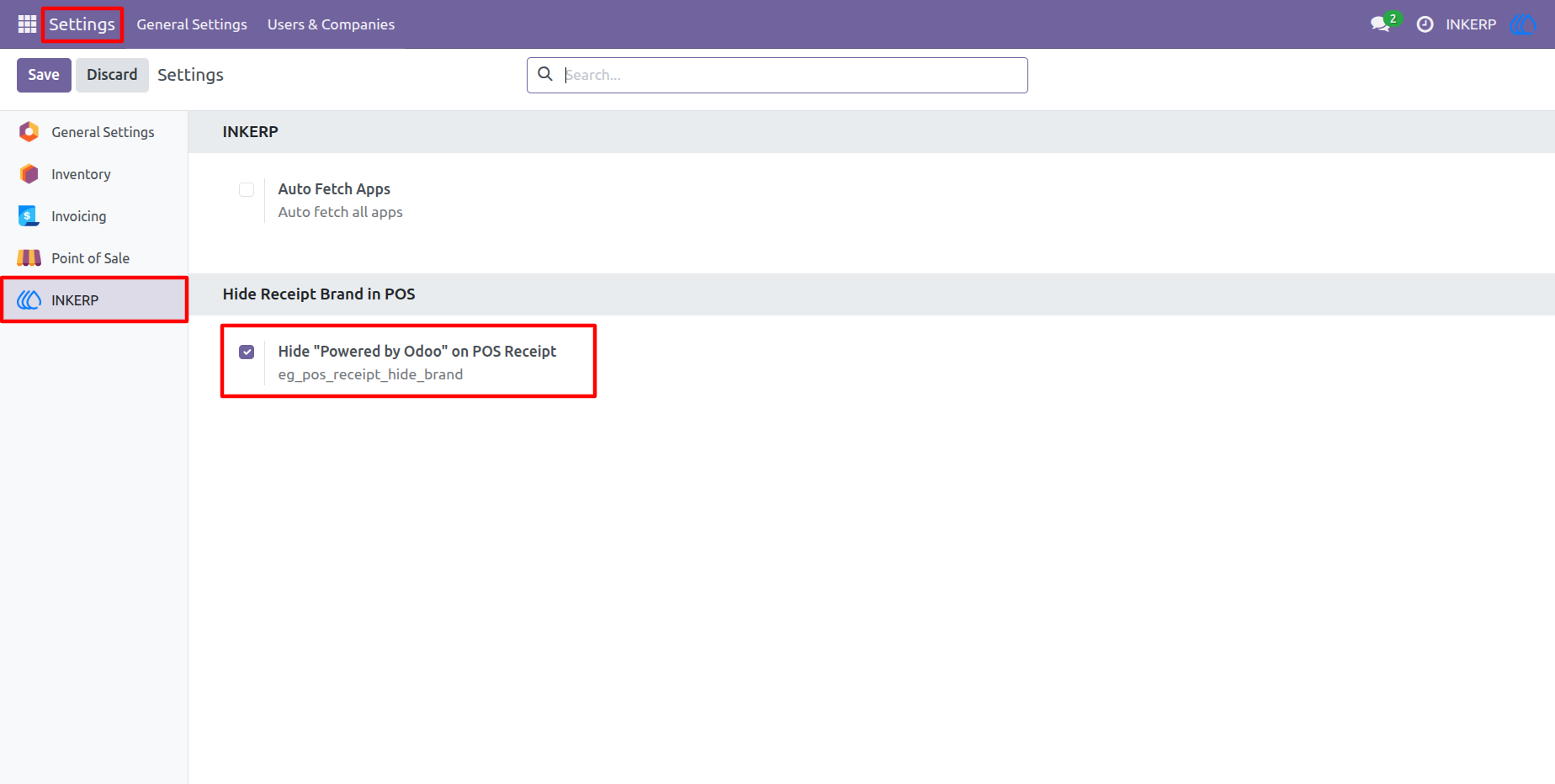The image size is (1555, 784).
Task: Click the eg_pos_receipt_hide_brand text
Action: pos(370,374)
